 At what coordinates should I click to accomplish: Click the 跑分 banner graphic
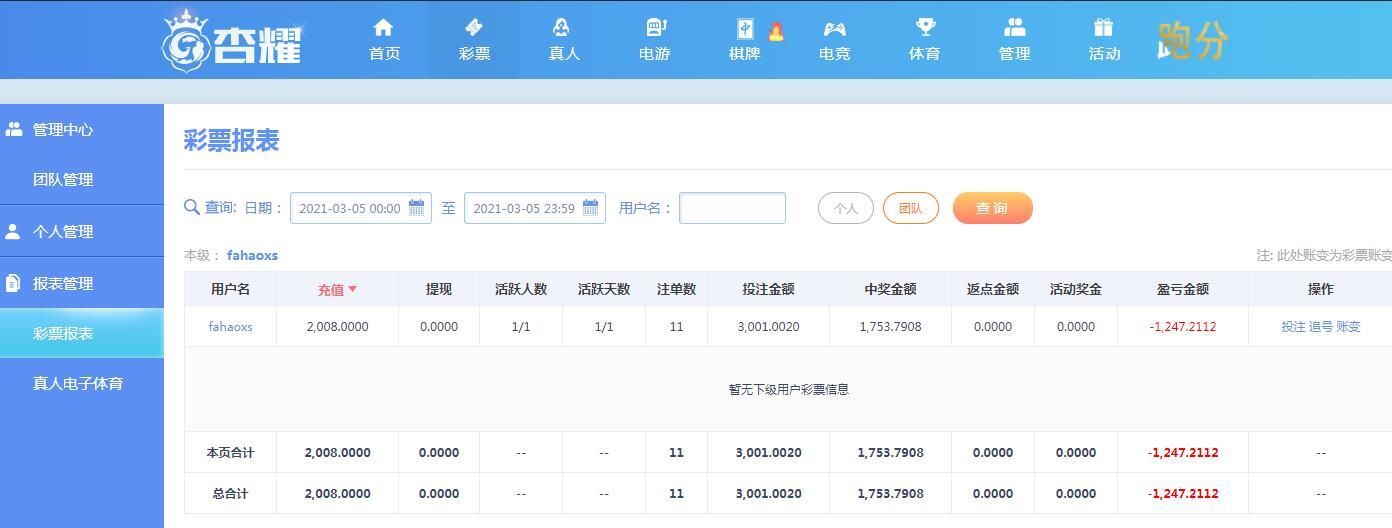point(1192,41)
